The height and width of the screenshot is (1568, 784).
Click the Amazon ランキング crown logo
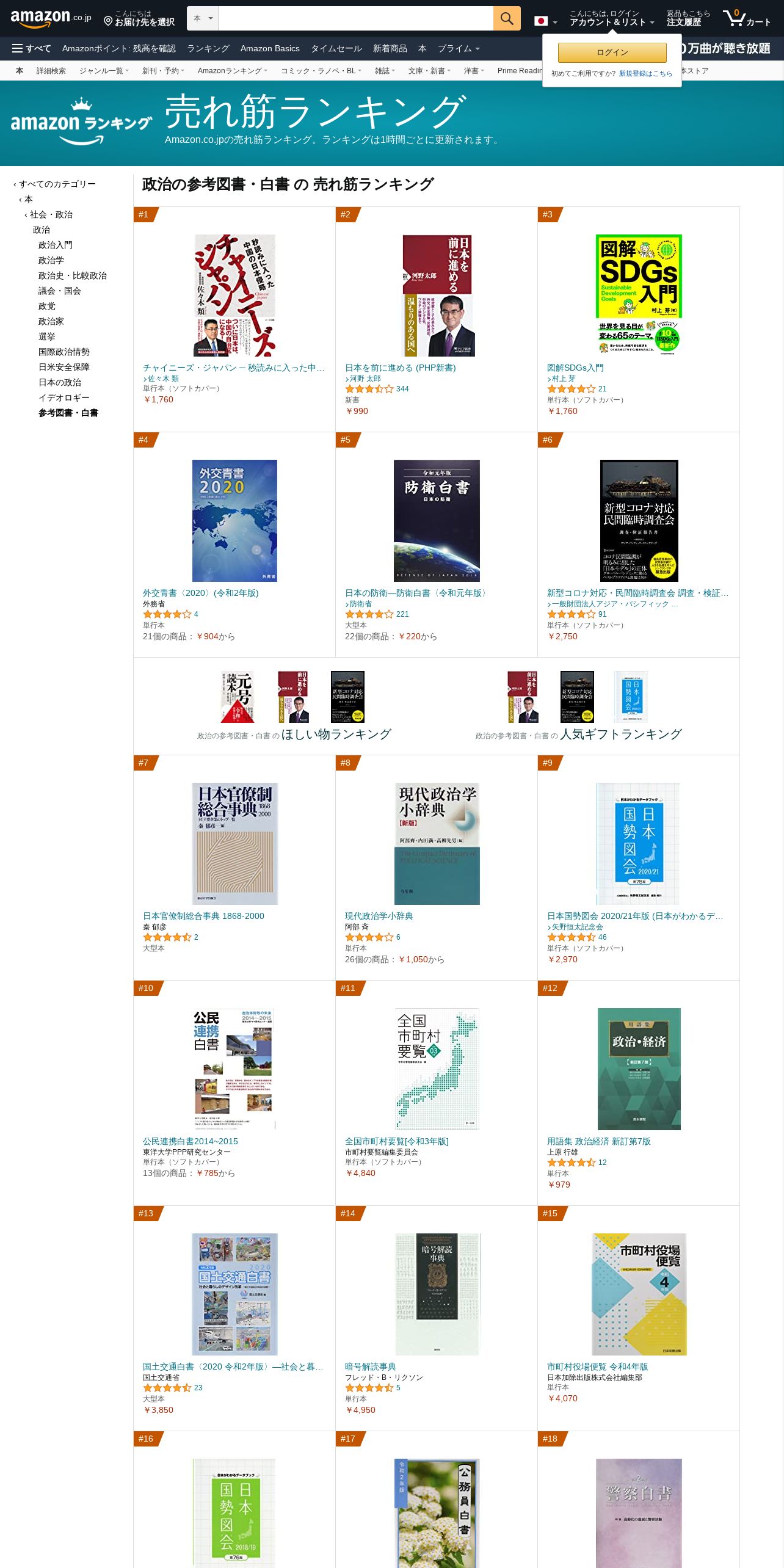81,122
